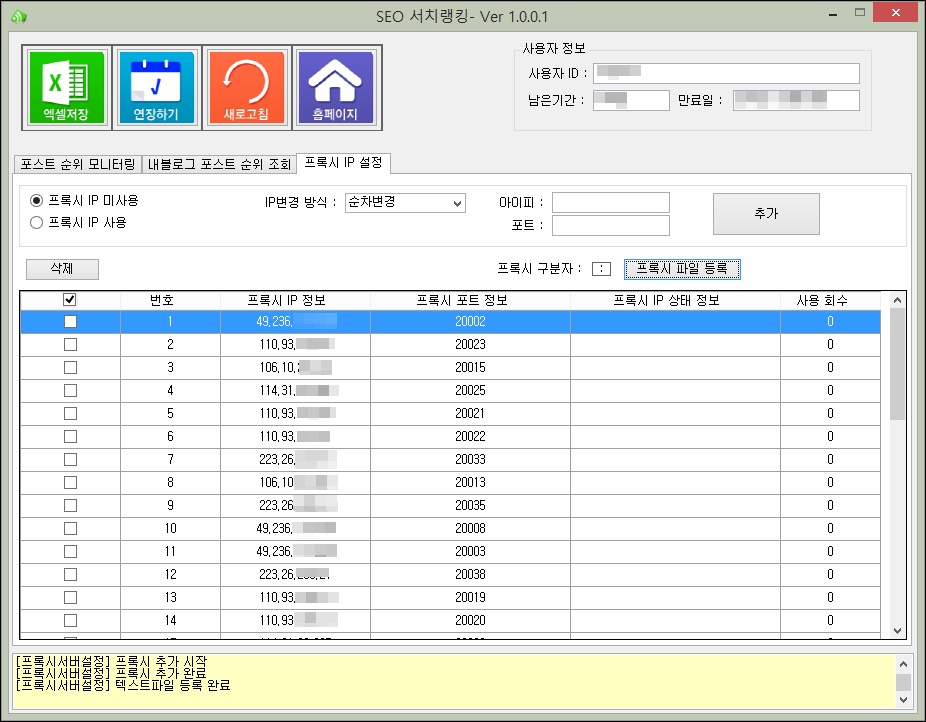Open the 내블로그 포스트 순위 조회 tab
Screen dimensions: 926x722
pos(219,164)
